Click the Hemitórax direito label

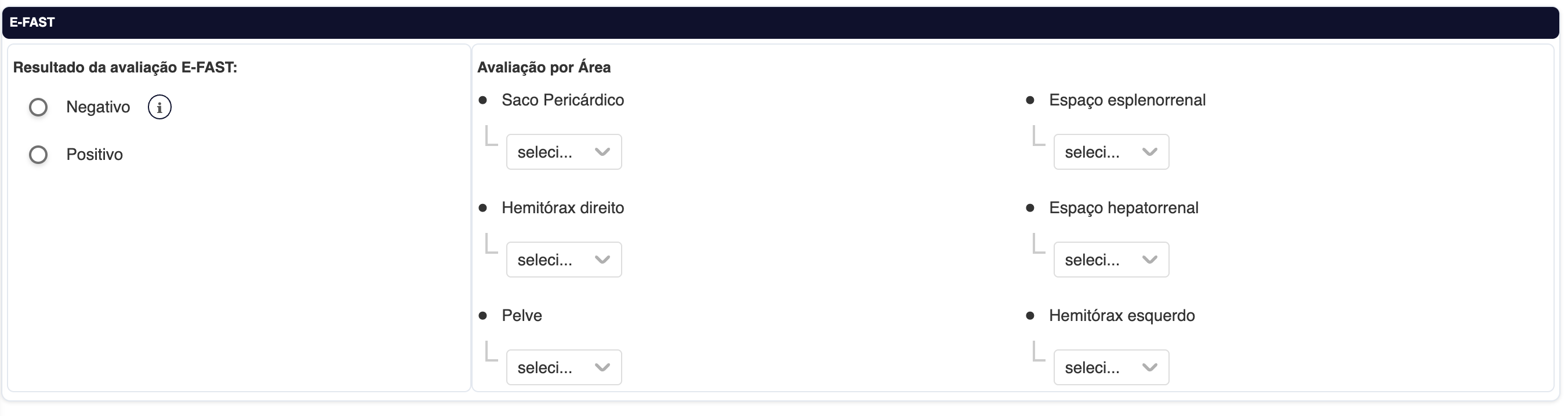[562, 208]
